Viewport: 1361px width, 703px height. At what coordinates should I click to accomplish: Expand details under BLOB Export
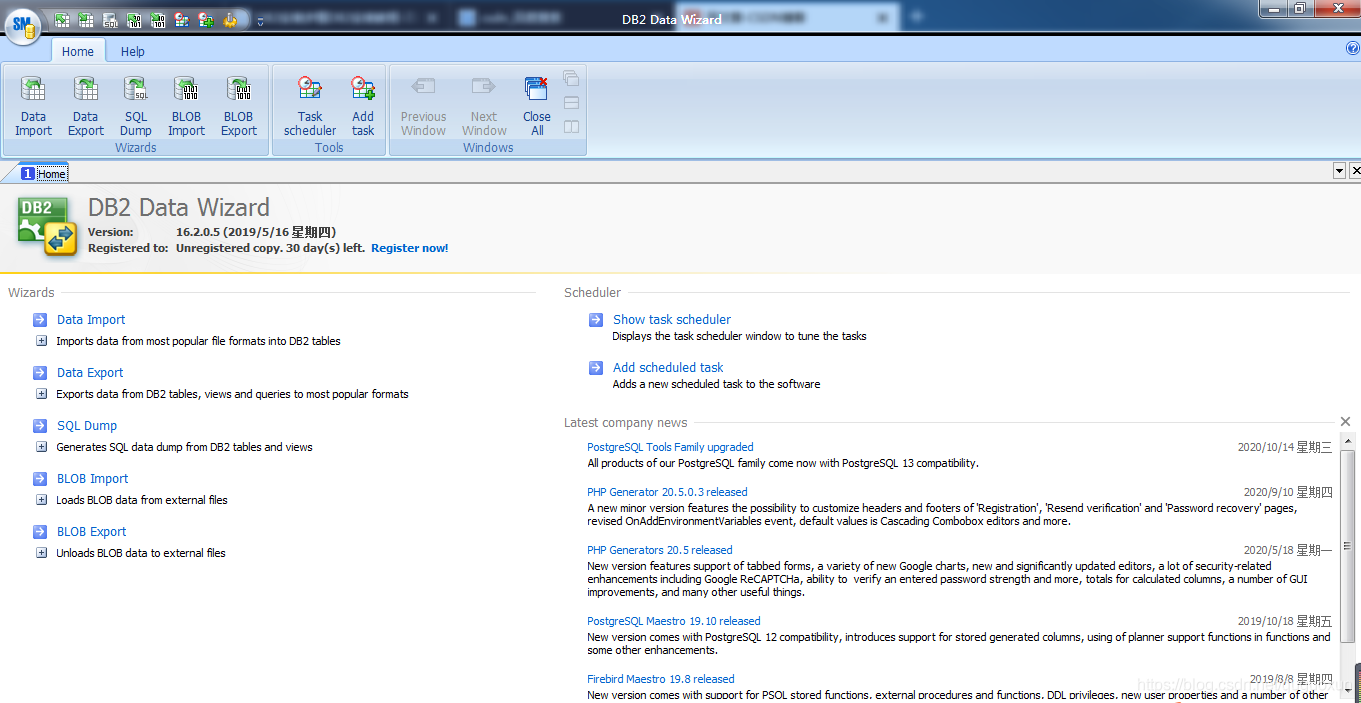(41, 553)
